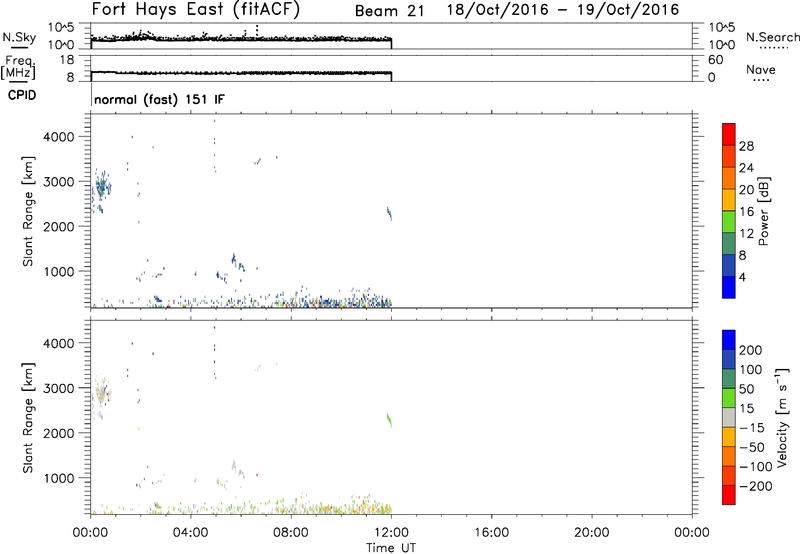Click the 'Slant Range [km]' label of power panel
800x554 pixels.
(28, 211)
